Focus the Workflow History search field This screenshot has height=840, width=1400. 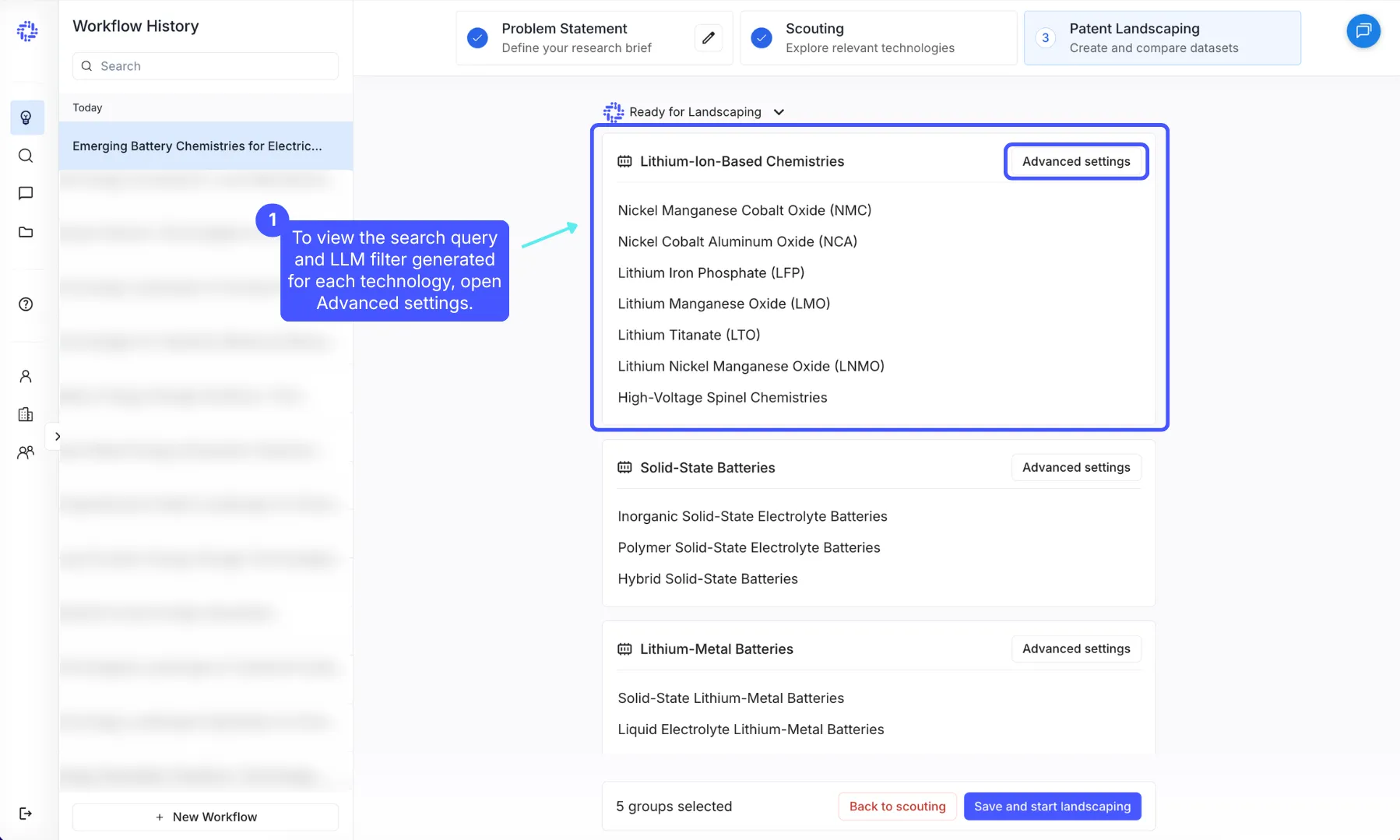206,66
